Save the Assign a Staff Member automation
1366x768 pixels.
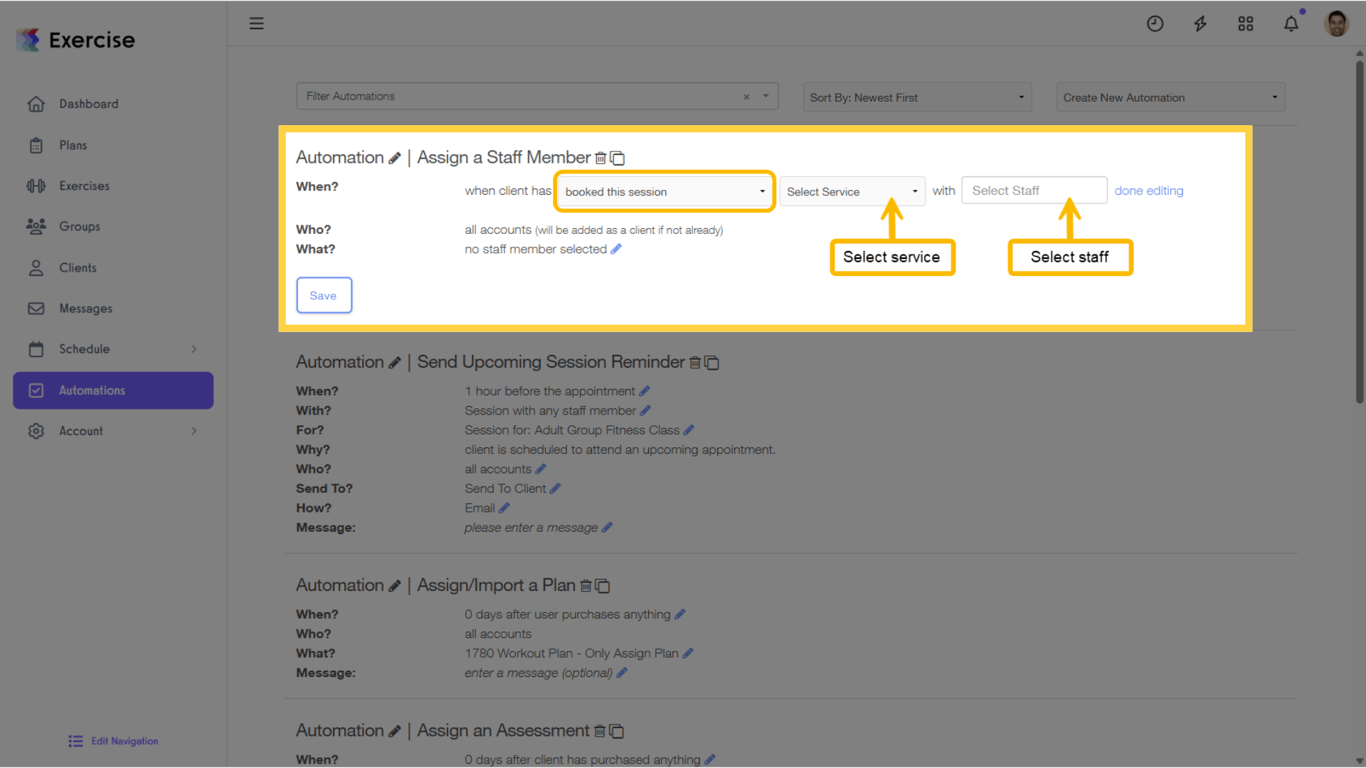pyautogui.click(x=323, y=295)
